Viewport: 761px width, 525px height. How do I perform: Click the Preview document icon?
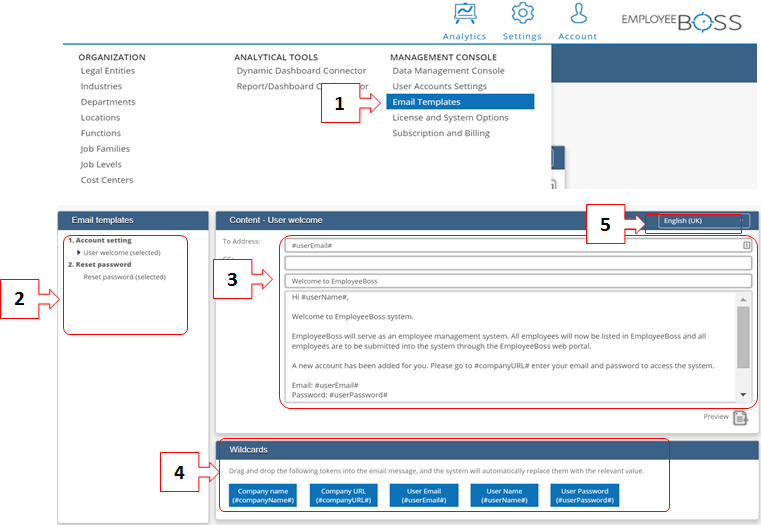click(x=740, y=417)
